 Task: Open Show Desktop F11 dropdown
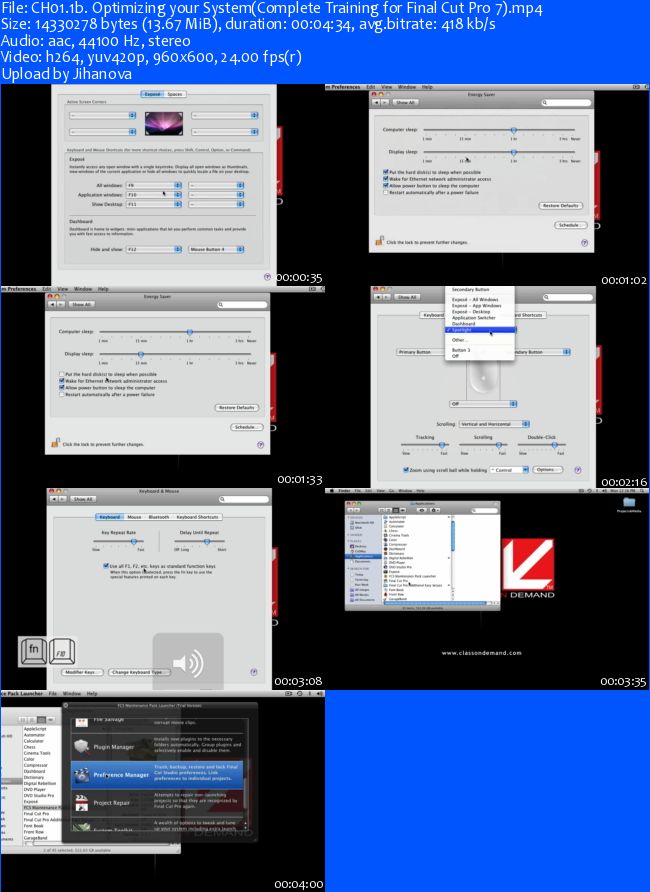154,204
